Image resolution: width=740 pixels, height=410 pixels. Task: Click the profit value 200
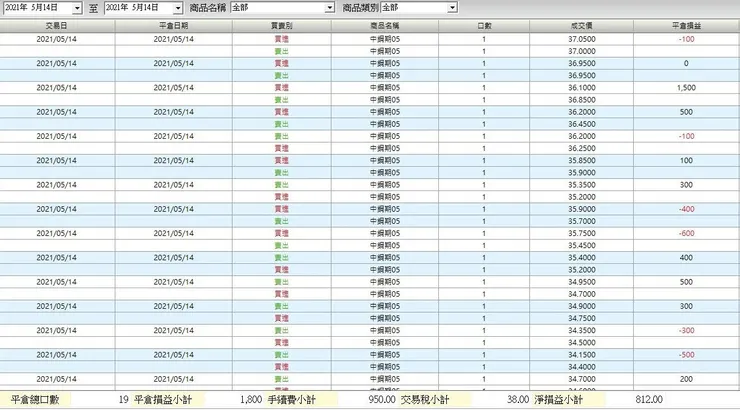click(686, 379)
